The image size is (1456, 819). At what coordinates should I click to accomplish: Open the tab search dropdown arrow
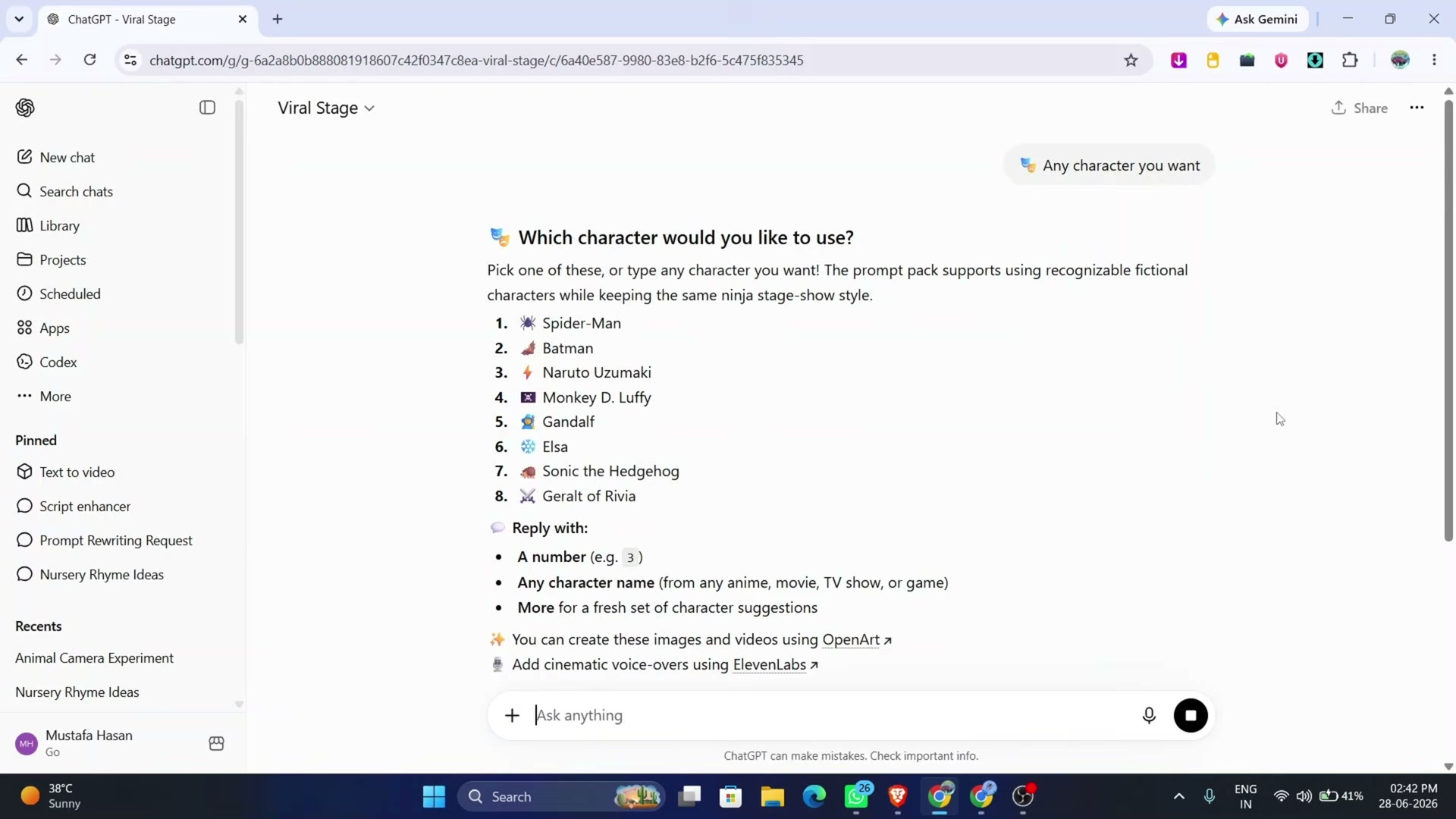(19, 19)
